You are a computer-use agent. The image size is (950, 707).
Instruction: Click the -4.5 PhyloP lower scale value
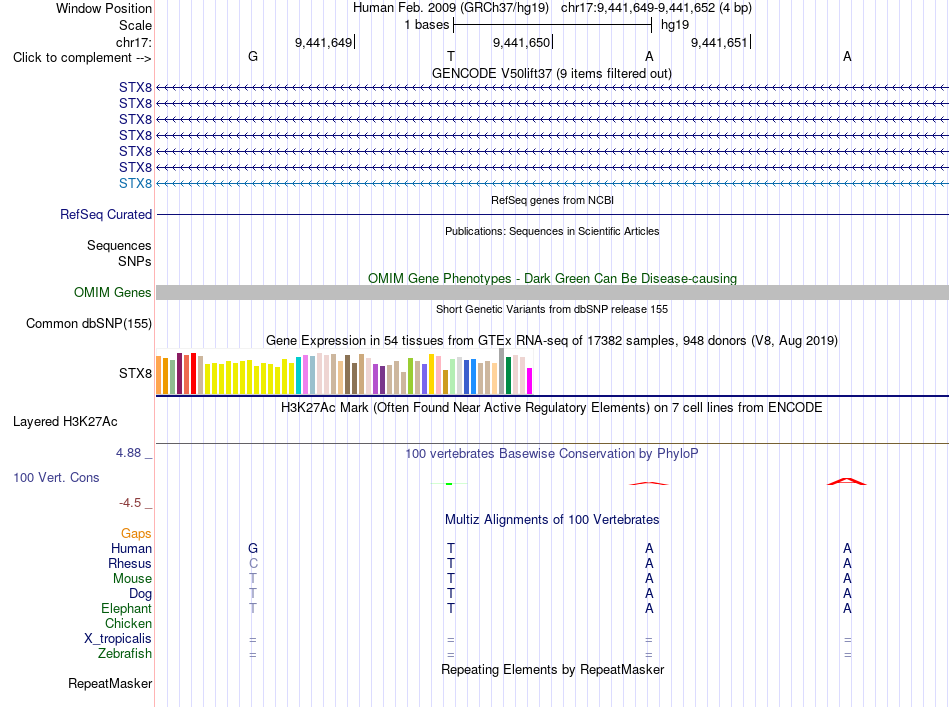pos(130,503)
